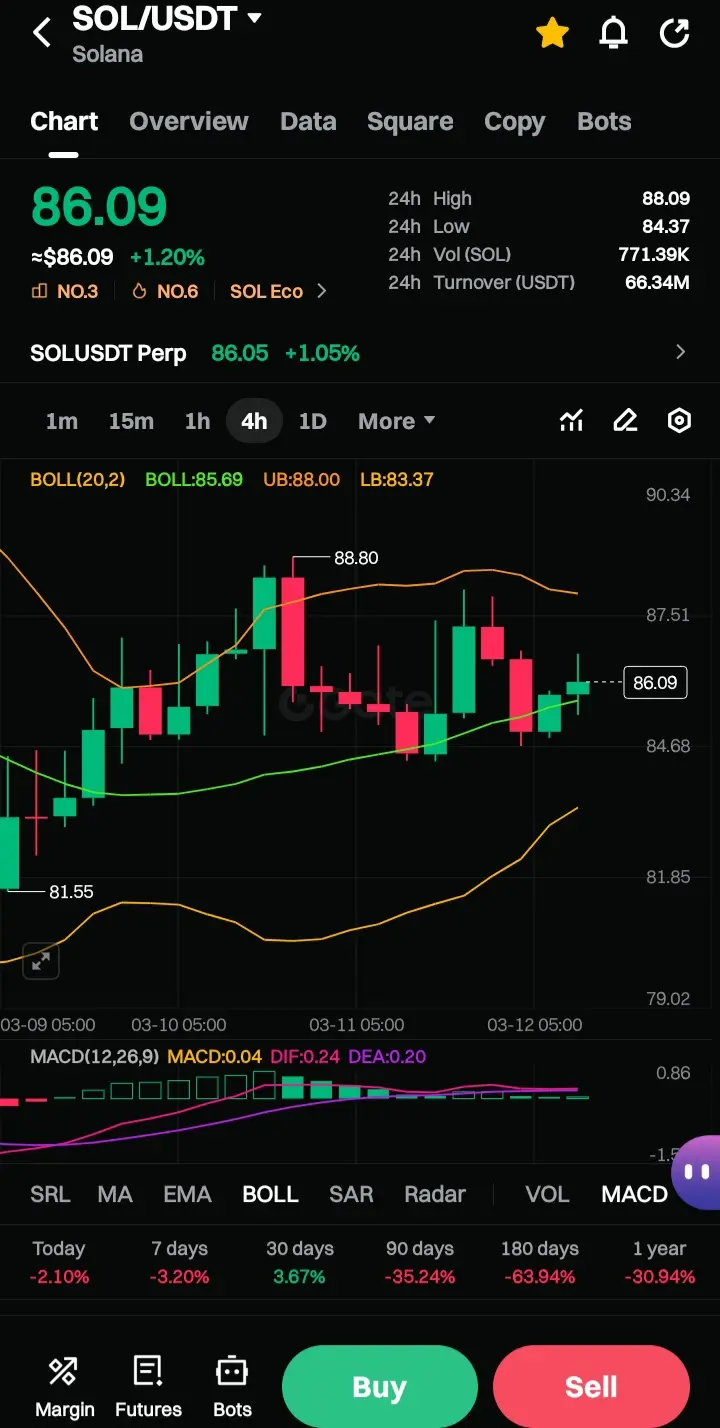Toggle the MACD sub-indicator
Viewport: 720px width, 1428px height.
(634, 1194)
